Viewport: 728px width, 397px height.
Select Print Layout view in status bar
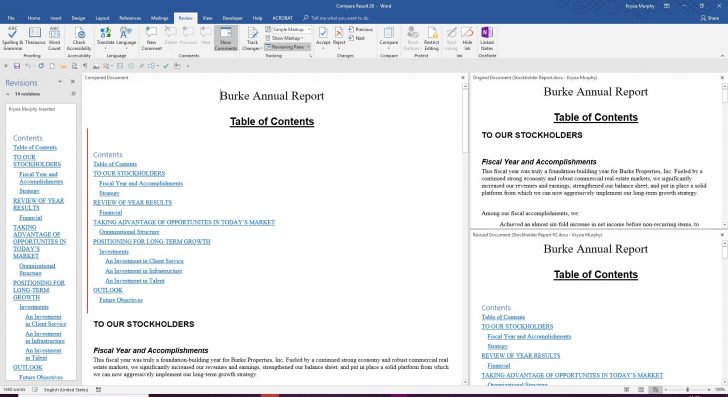point(641,390)
